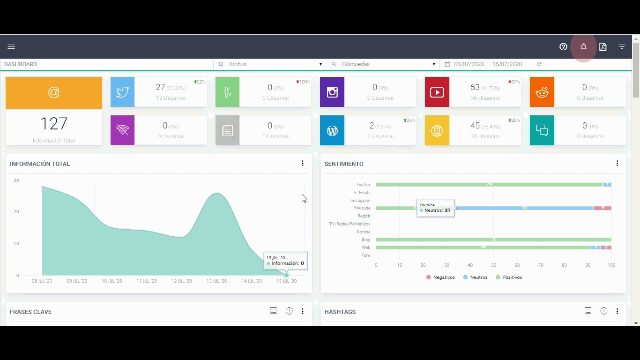Select the Instagram source tile

pos(368,92)
